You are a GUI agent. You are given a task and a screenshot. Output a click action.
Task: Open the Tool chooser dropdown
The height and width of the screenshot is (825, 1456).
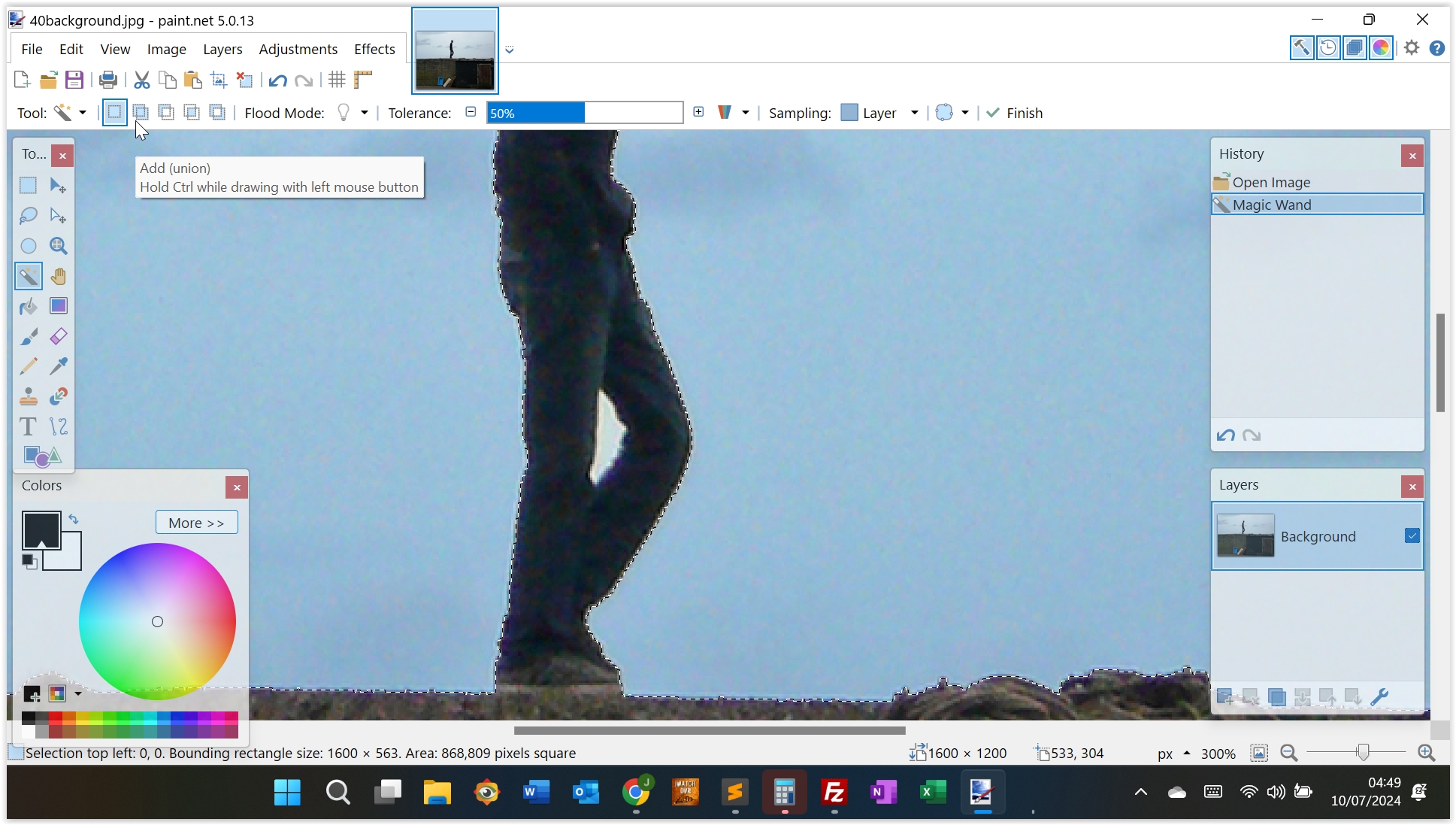tap(83, 113)
